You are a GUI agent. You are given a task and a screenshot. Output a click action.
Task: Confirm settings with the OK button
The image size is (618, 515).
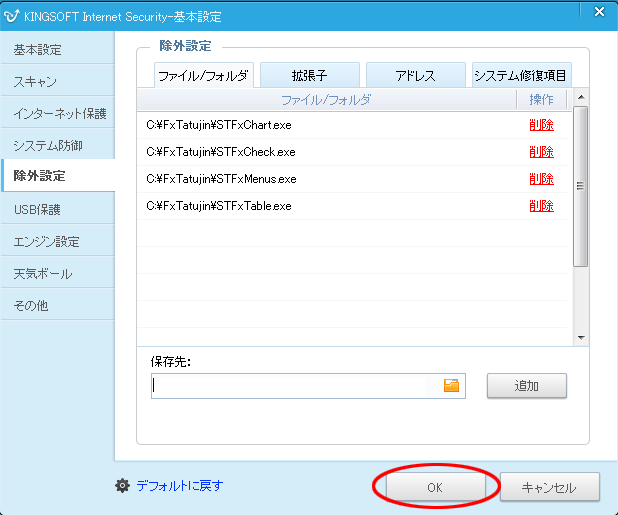pyautogui.click(x=435, y=487)
